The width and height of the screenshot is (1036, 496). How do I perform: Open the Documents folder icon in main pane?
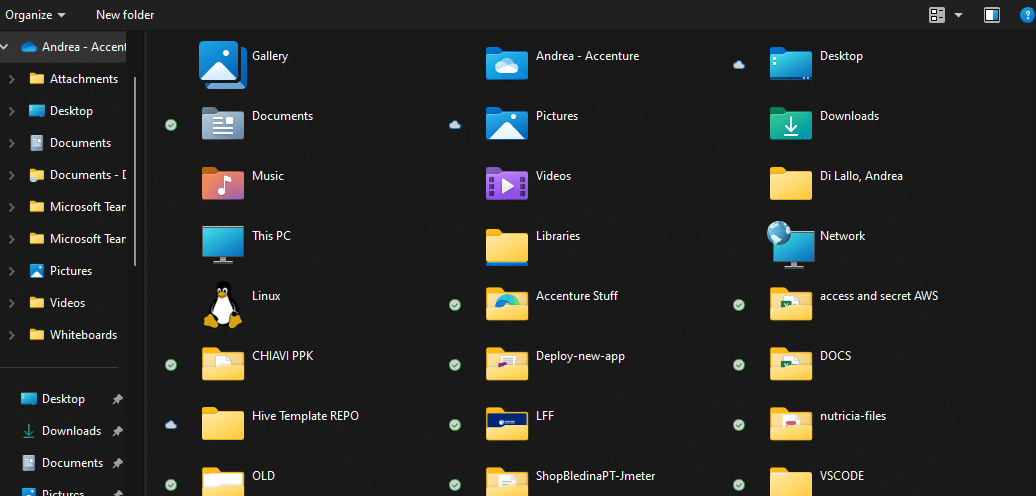[x=223, y=124]
